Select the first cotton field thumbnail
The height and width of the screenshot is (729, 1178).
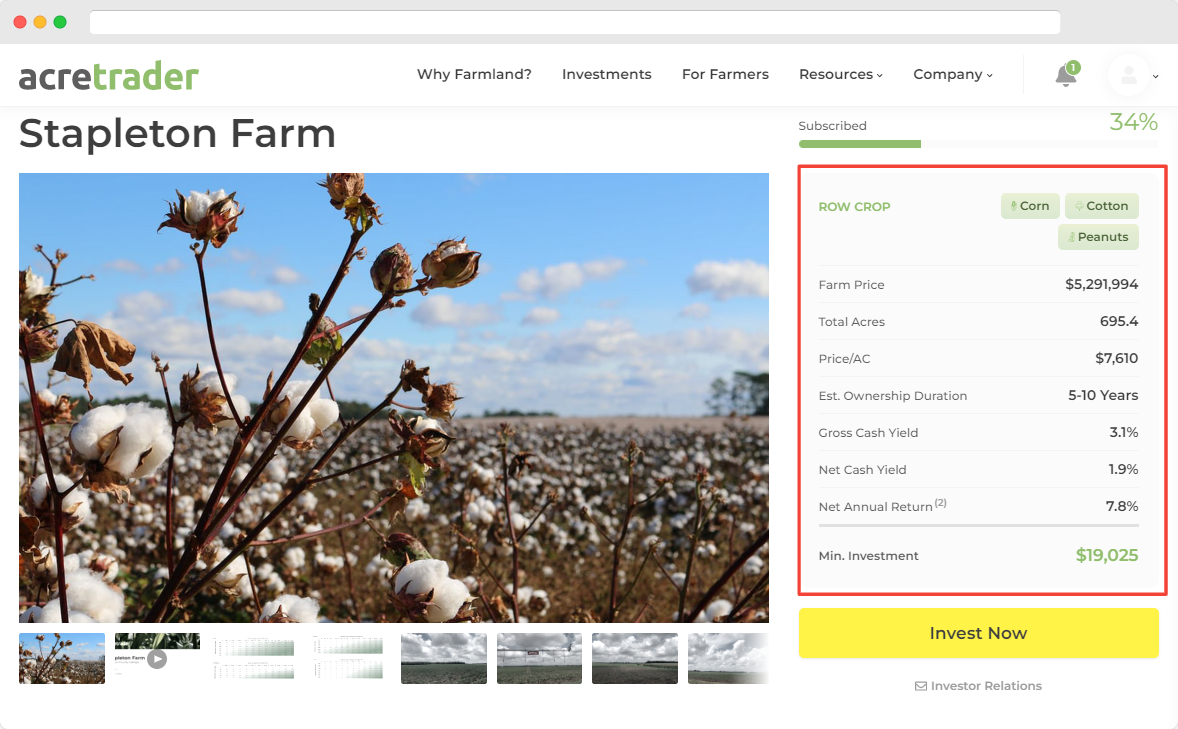pyautogui.click(x=61, y=658)
